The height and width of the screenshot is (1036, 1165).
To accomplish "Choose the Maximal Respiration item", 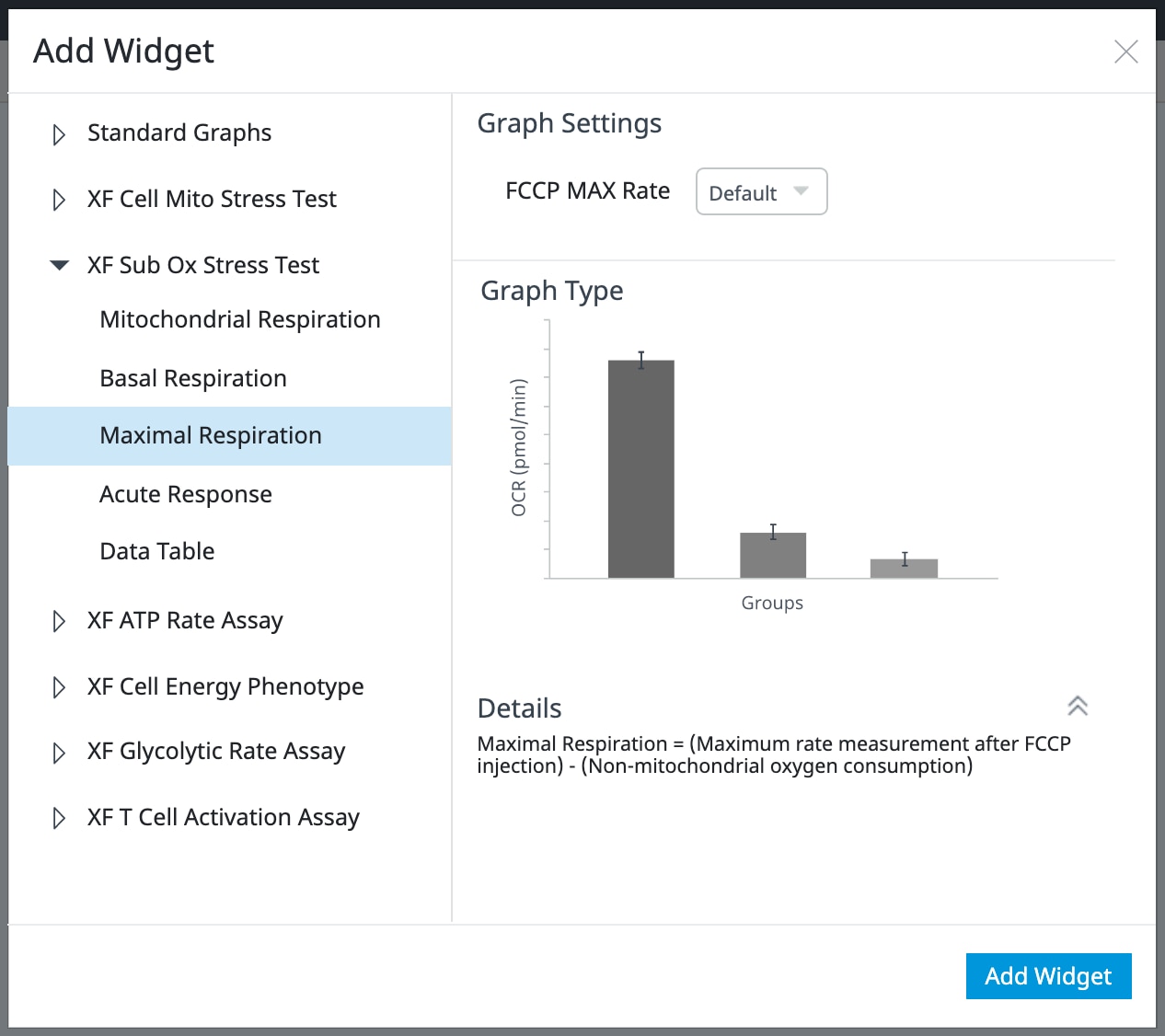I will [211, 435].
